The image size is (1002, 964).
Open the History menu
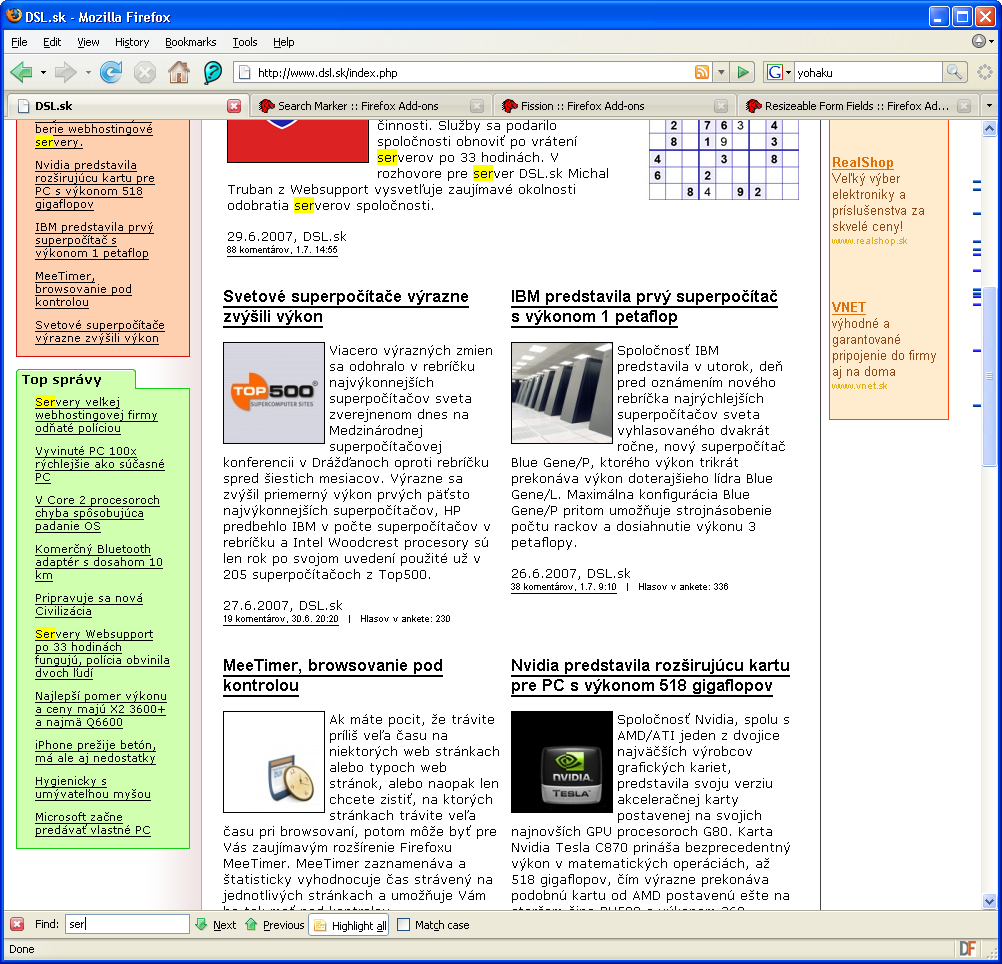coord(132,42)
